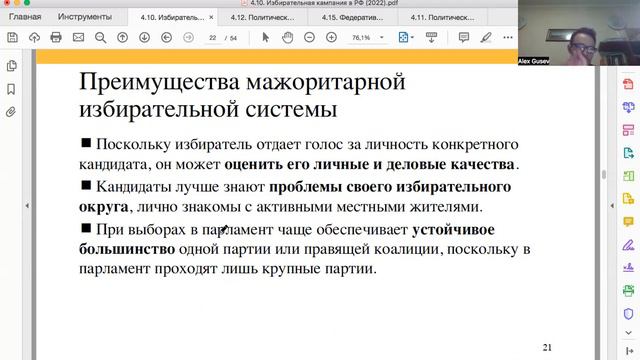Upload the file to cloud storage
The height and width of the screenshot is (360, 640).
[x=34, y=38]
